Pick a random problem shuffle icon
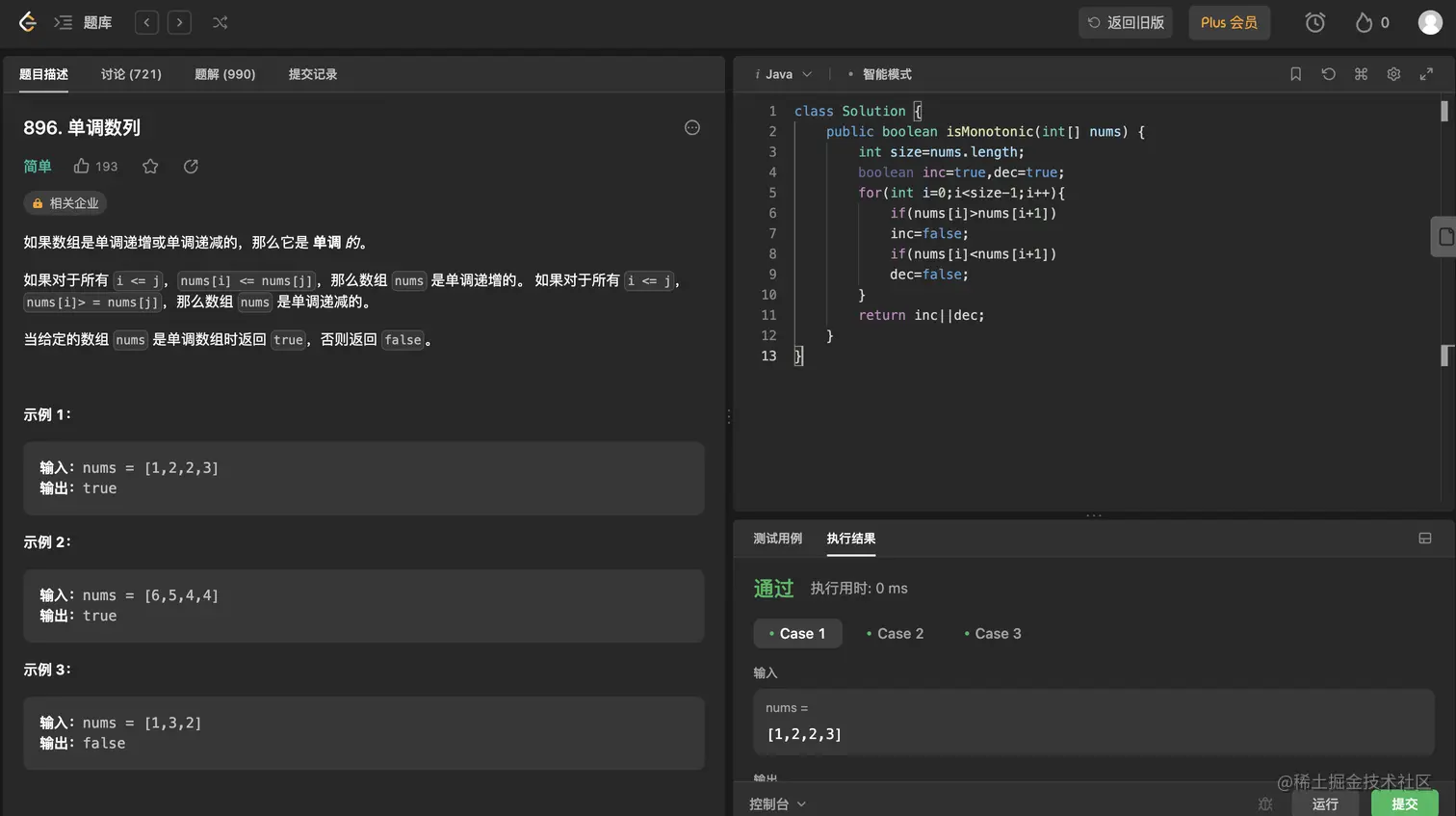This screenshot has width=1456, height=816. (221, 22)
